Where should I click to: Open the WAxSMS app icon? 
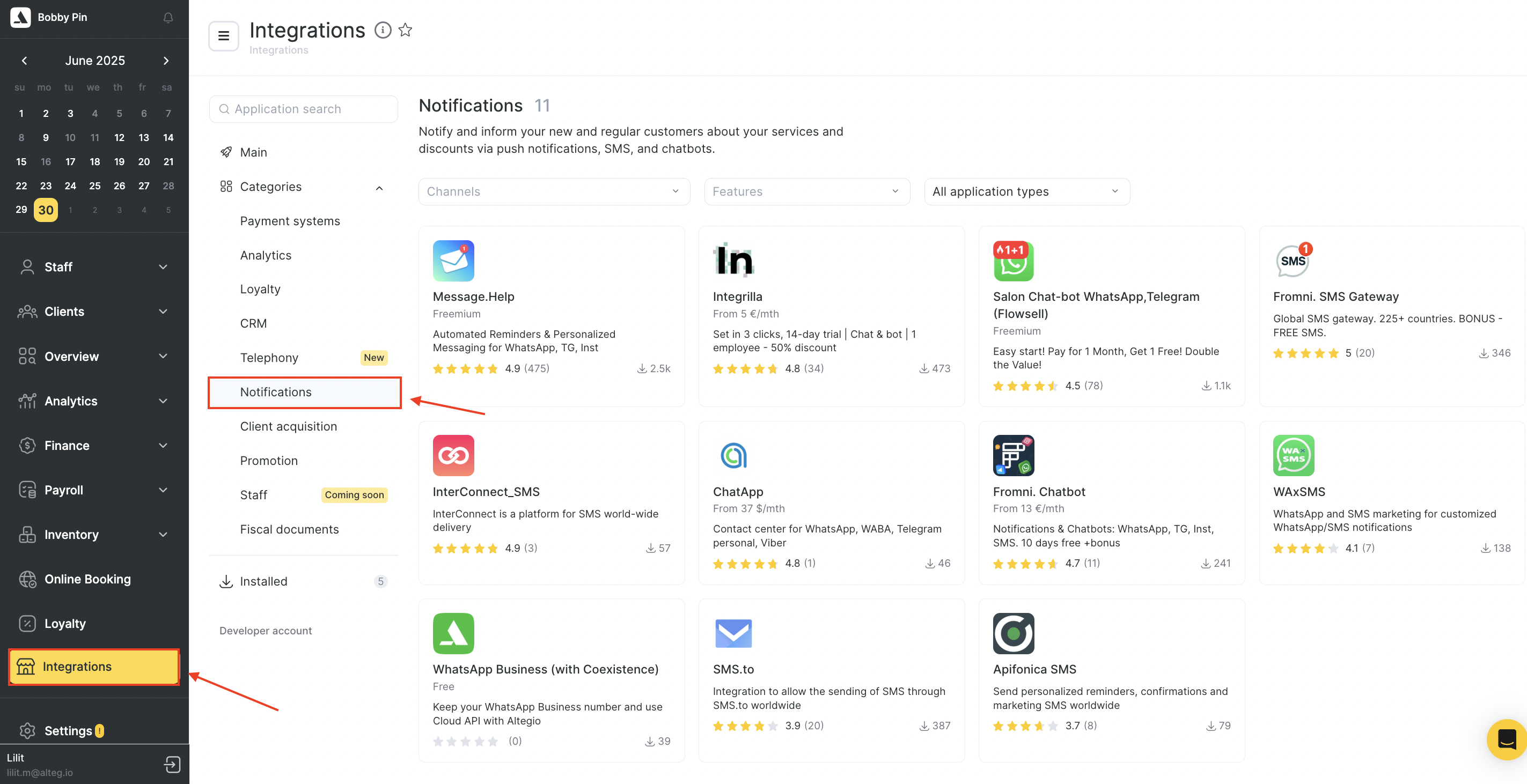point(1294,456)
